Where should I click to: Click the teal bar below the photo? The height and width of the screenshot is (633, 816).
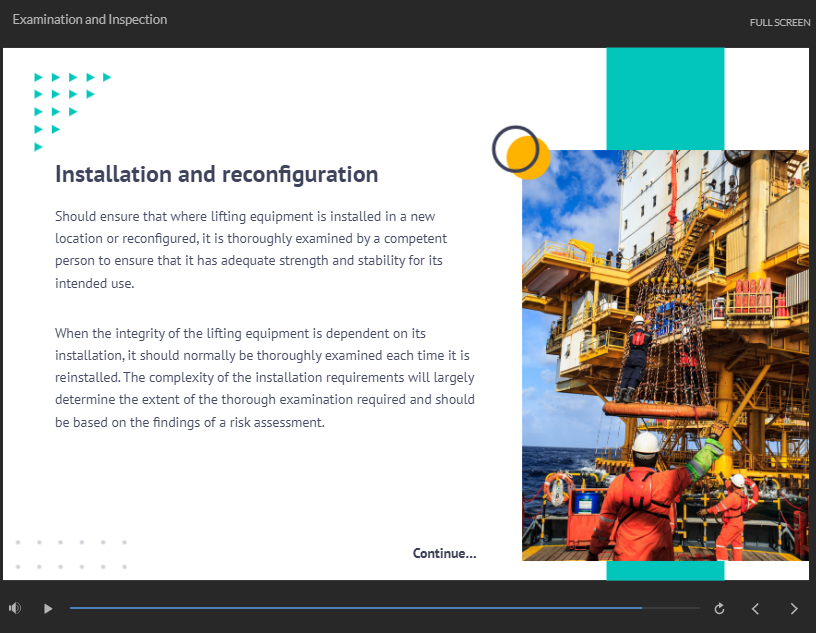pos(665,570)
